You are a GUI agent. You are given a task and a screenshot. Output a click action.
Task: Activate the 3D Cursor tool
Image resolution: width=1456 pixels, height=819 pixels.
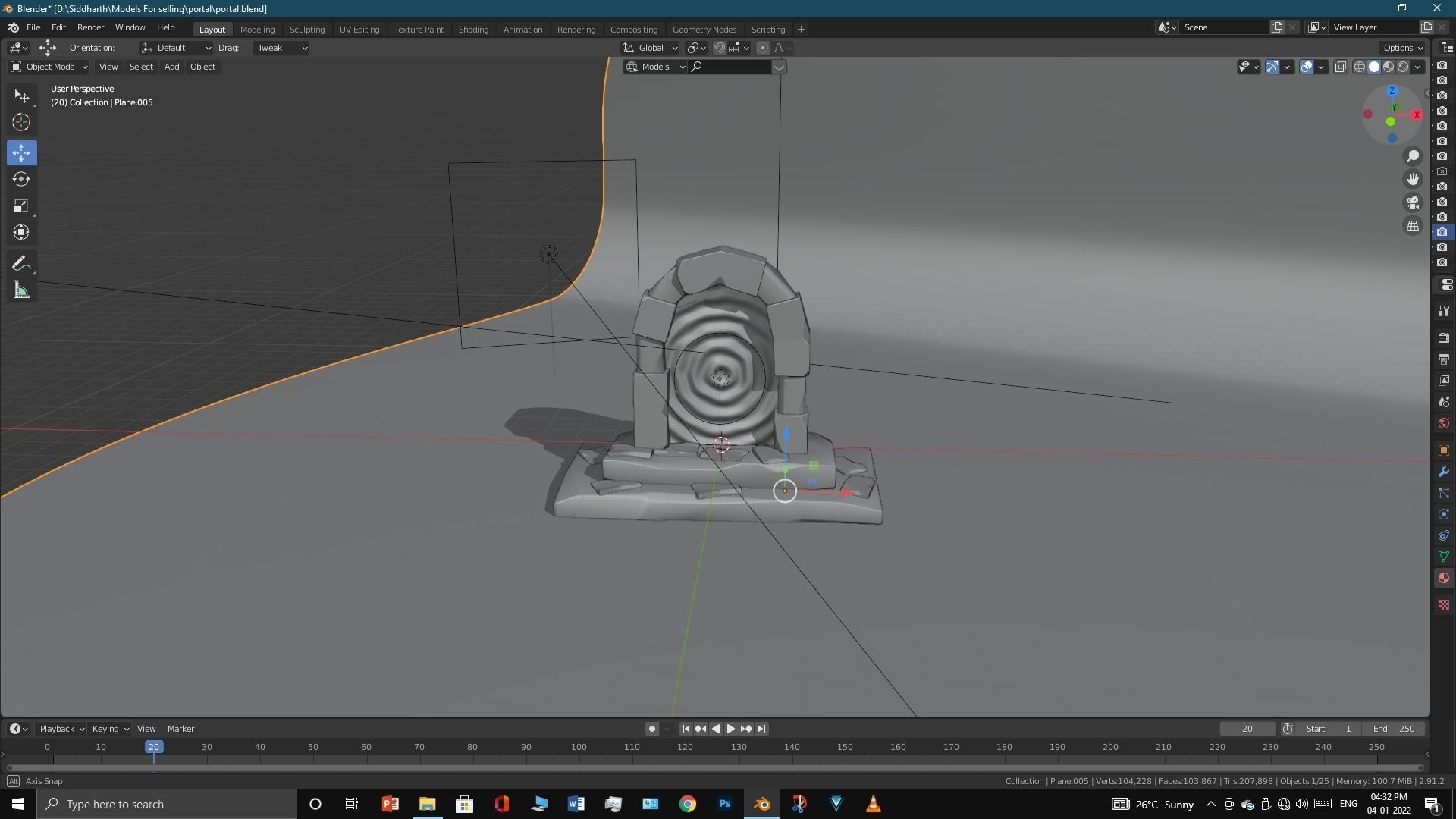[21, 122]
